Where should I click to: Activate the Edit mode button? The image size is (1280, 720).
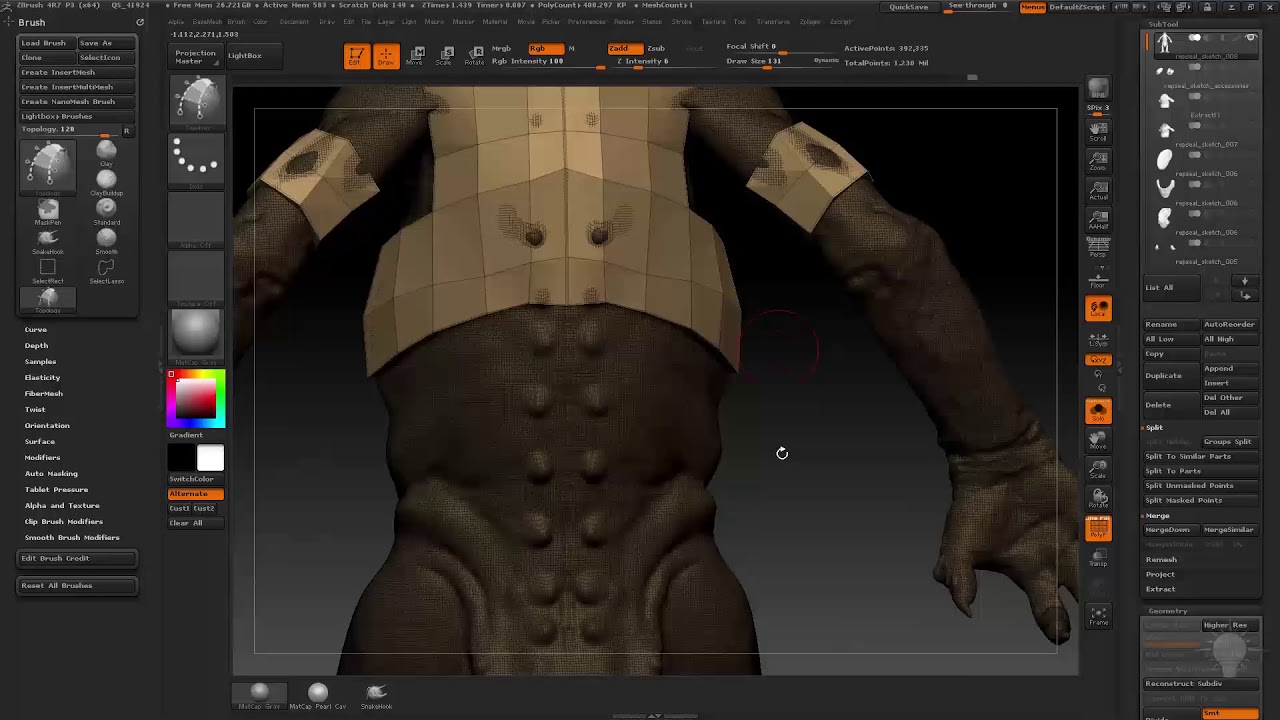(356, 56)
